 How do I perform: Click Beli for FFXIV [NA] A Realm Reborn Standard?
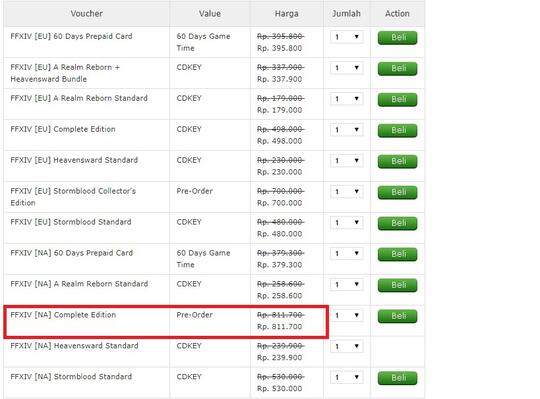point(397,285)
